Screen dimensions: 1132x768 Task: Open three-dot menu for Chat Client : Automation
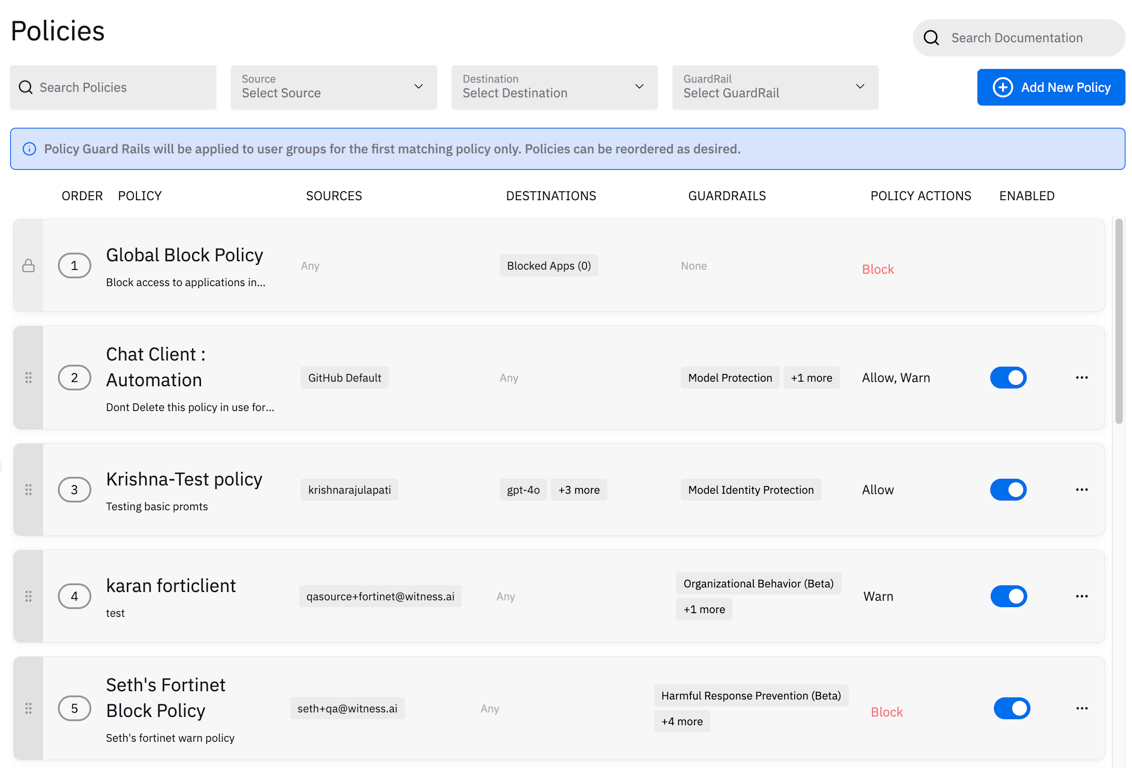click(1081, 378)
